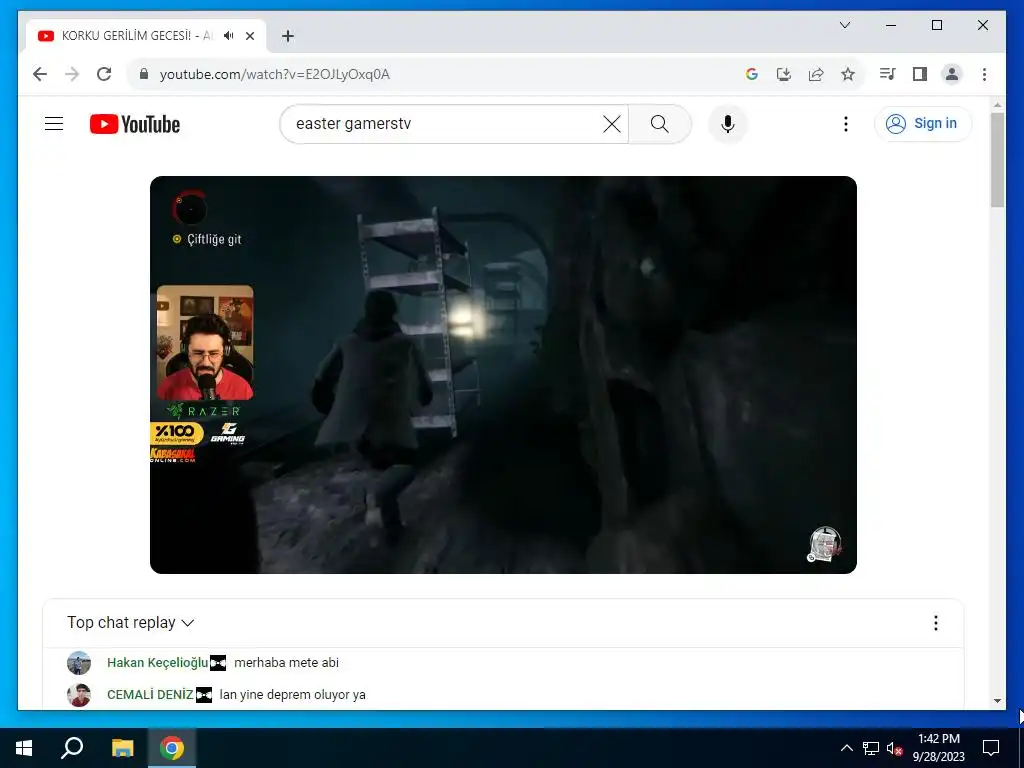Open Windows notification center
Viewport: 1024px width, 768px height.
coord(991,748)
